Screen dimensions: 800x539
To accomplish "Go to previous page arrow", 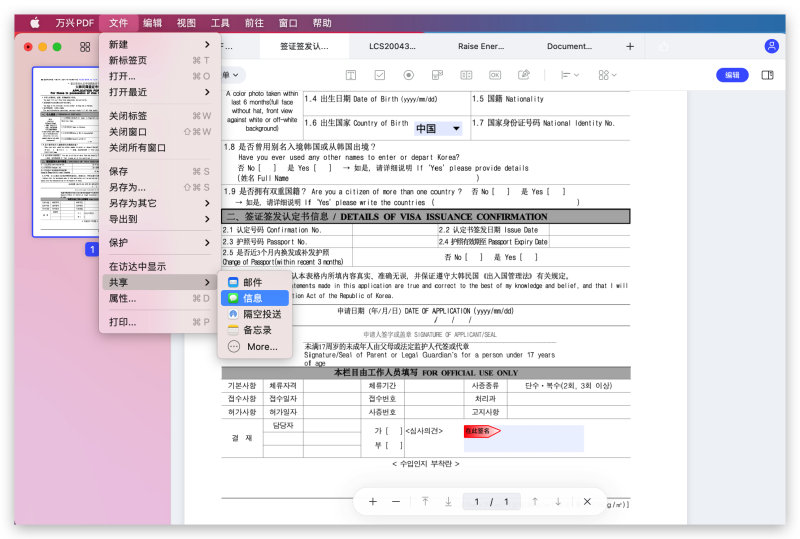I will tap(535, 502).
